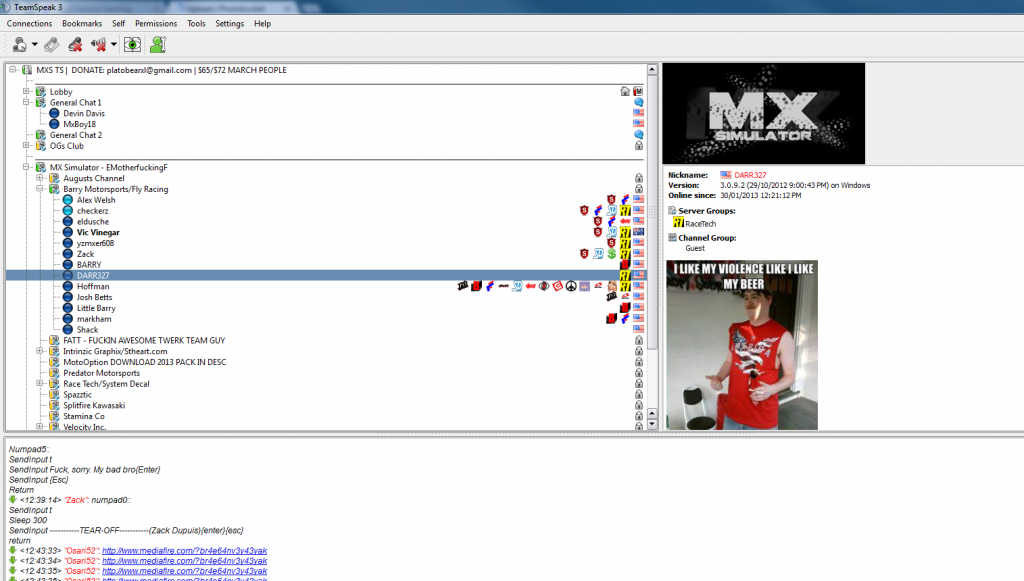
Task: Open the contacts manager green person icon
Action: click(x=158, y=44)
